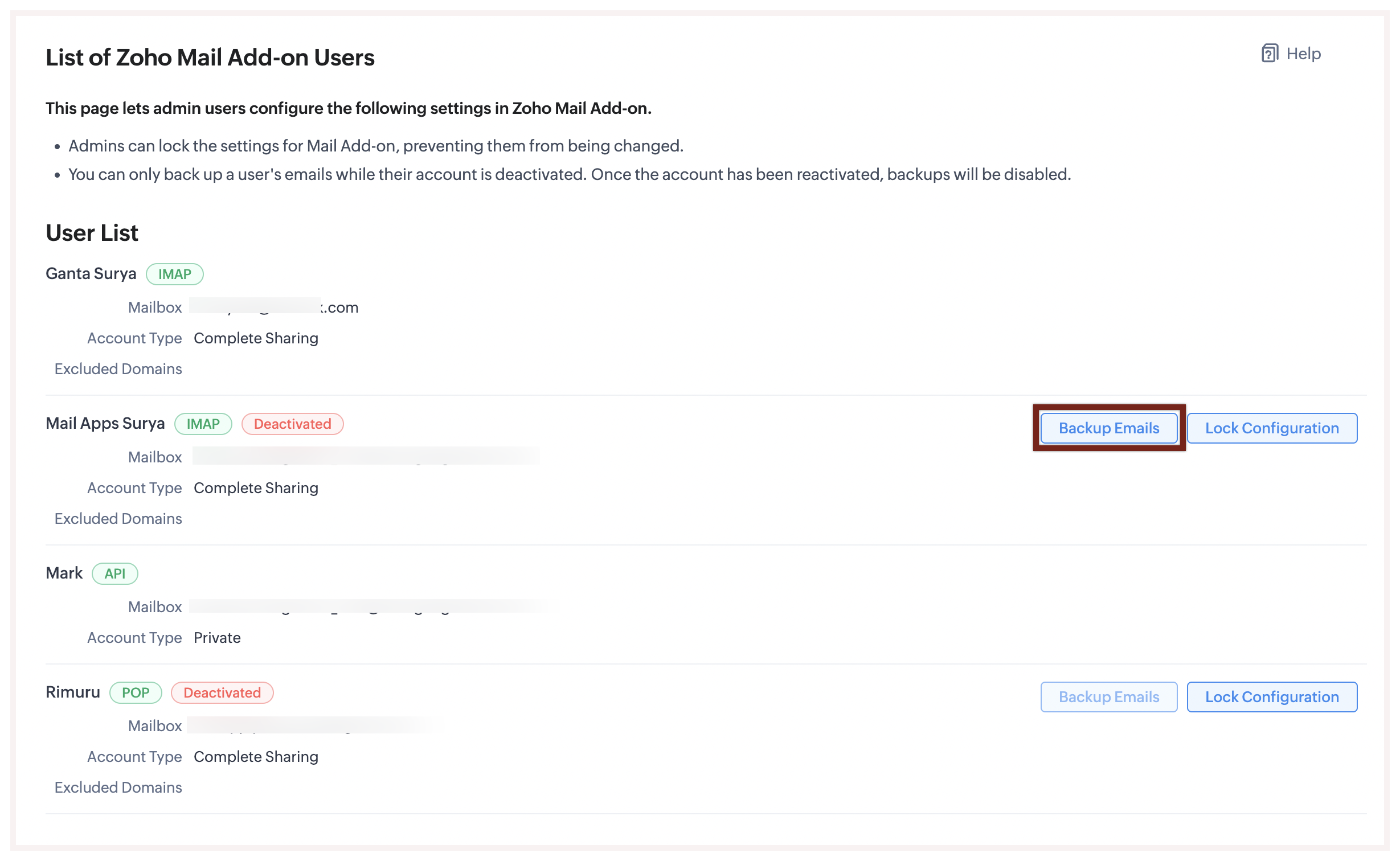The image size is (1400, 861).
Task: Select the Mark user name
Action: 64,573
